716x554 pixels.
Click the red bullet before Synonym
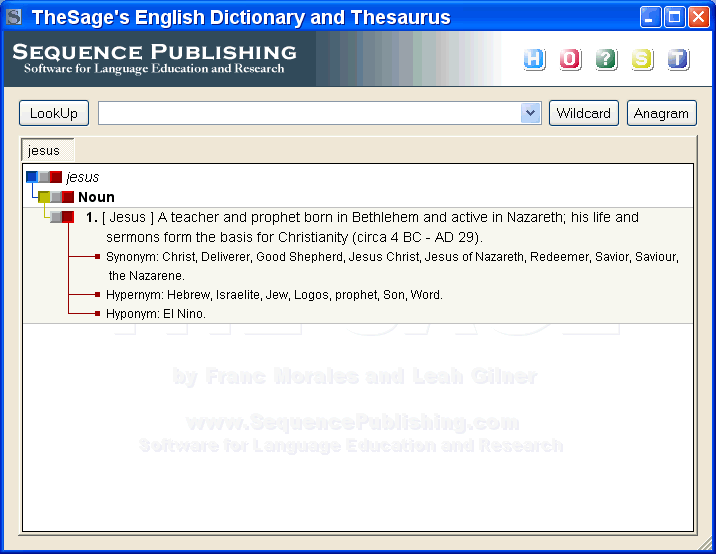pyautogui.click(x=97, y=257)
